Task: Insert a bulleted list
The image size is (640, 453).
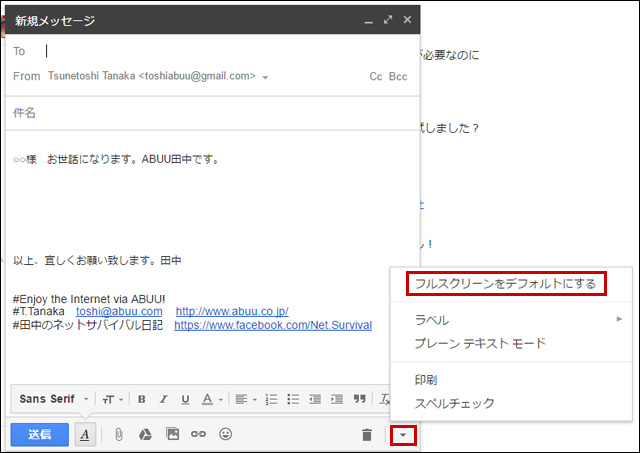Action: [293, 399]
